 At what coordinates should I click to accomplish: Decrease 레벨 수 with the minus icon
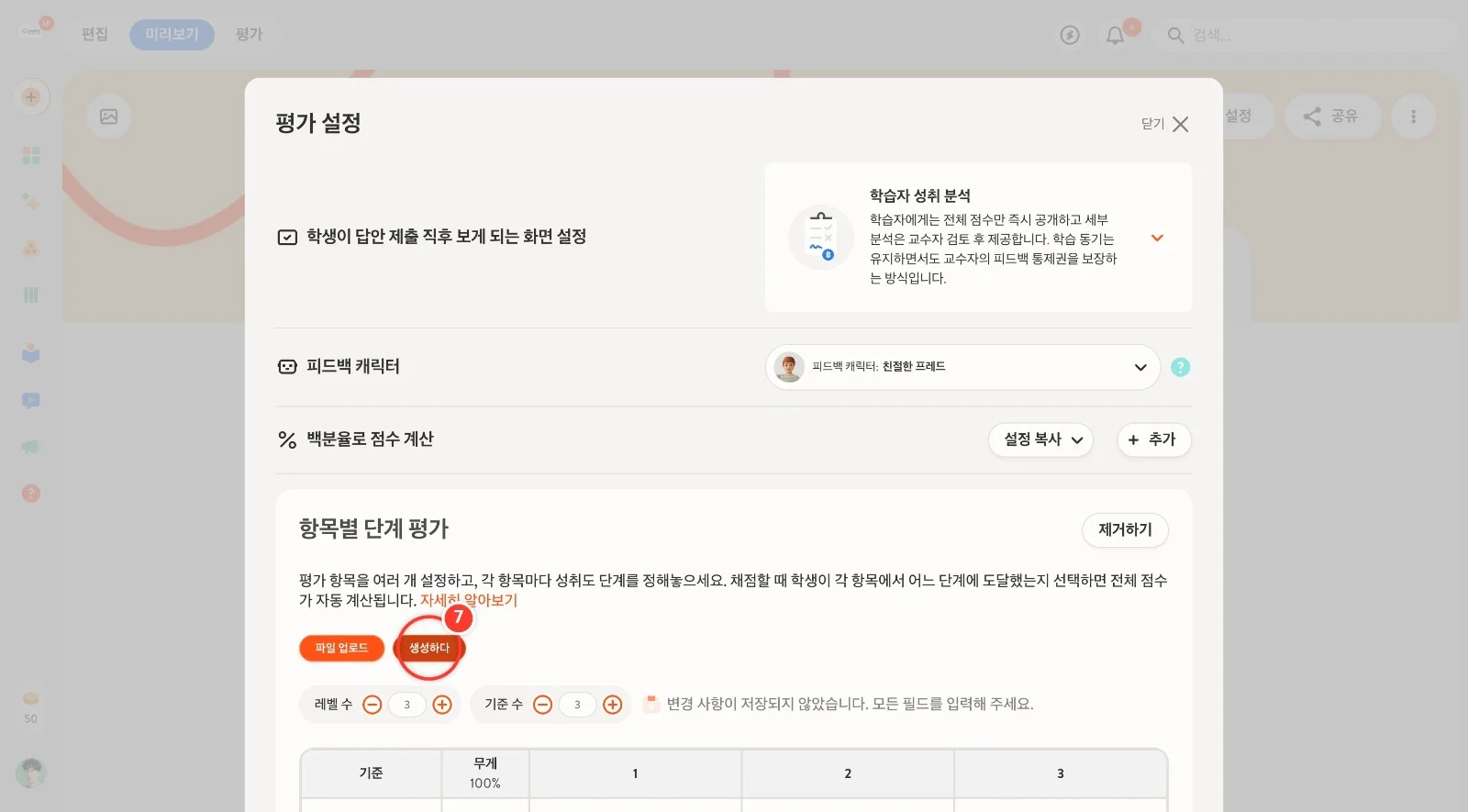coord(373,705)
